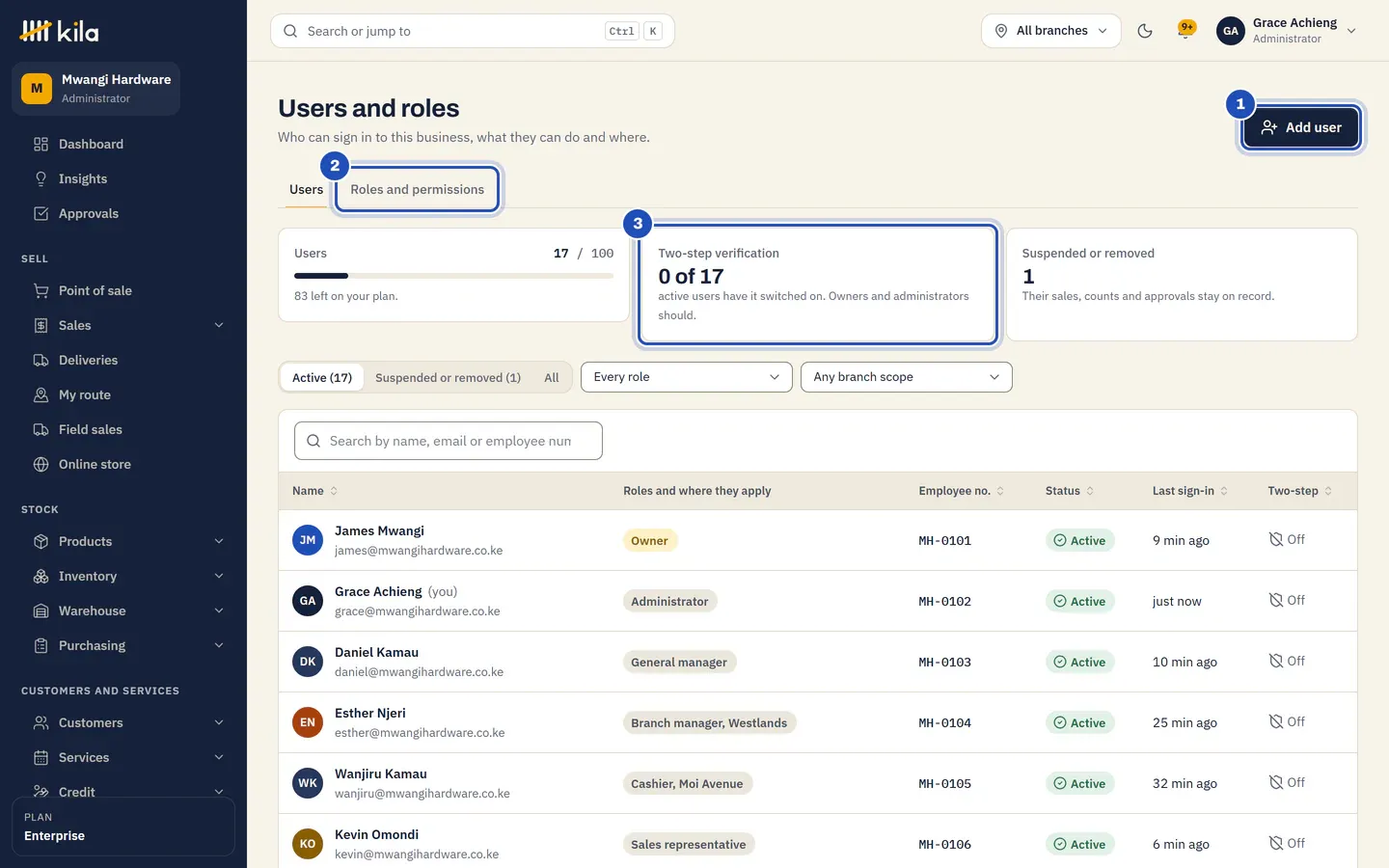Click the kila logo
The image size is (1389, 868).
pyautogui.click(x=59, y=32)
